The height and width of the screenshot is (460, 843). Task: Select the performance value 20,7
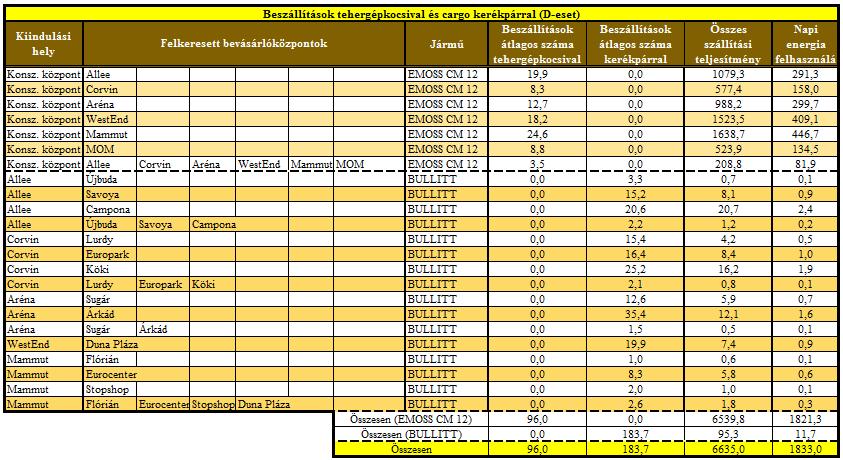pos(728,210)
